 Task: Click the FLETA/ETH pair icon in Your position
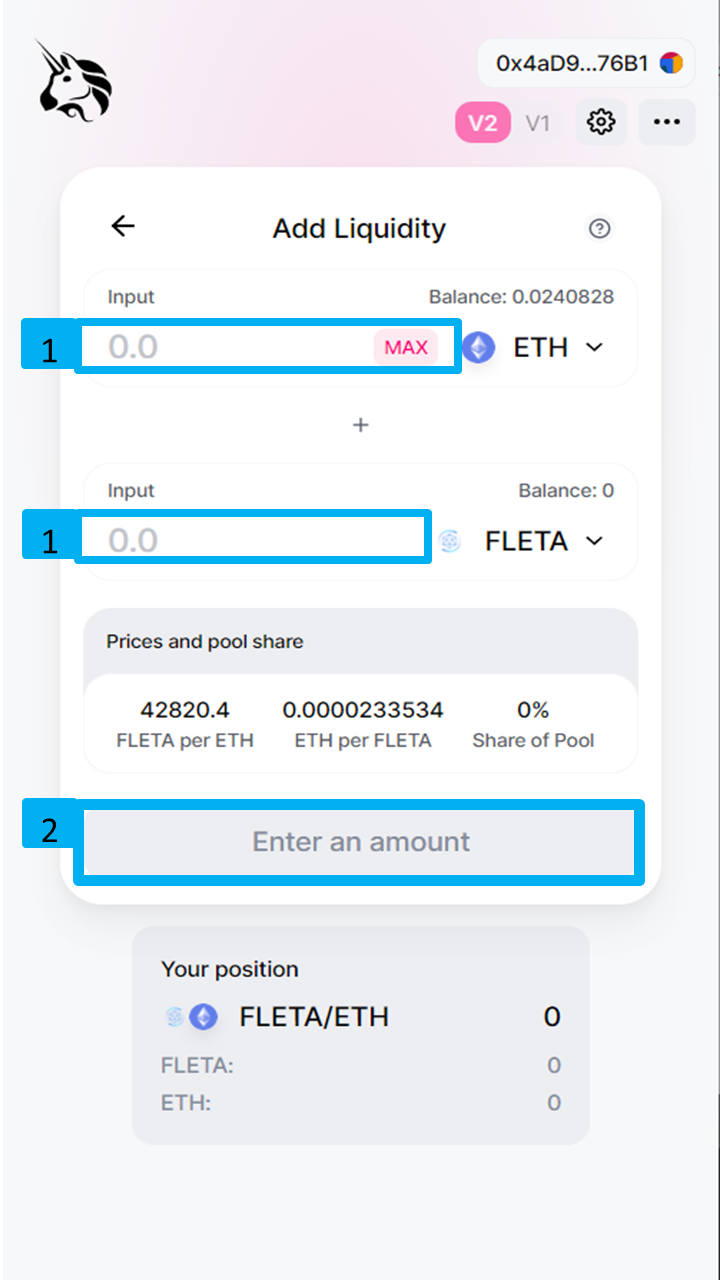pyautogui.click(x=191, y=1017)
